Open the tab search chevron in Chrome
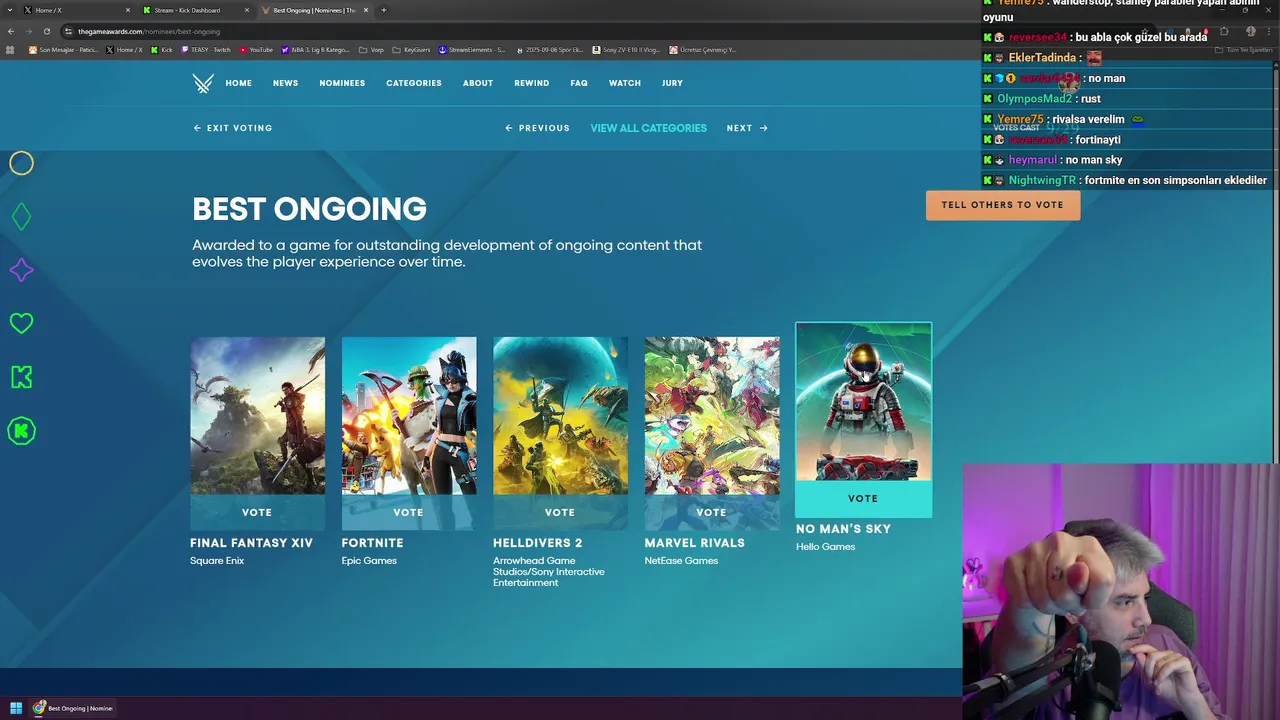Viewport: 1280px width, 720px height. pyautogui.click(x=11, y=10)
